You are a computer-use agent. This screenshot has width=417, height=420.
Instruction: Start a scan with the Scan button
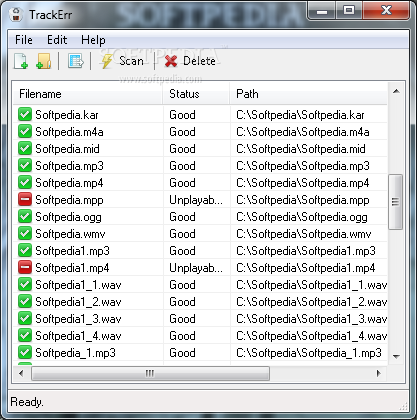(x=122, y=61)
